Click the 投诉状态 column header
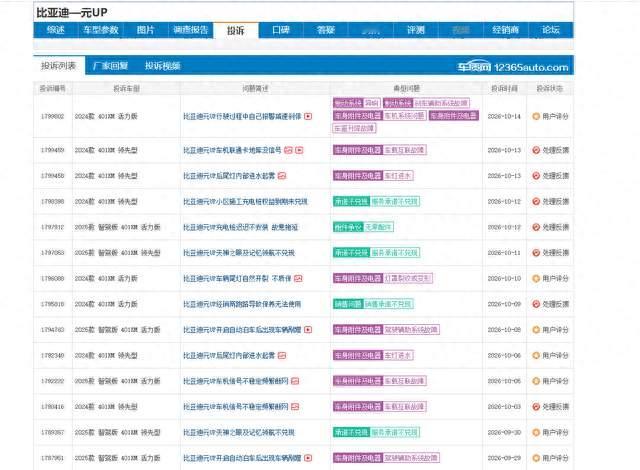Image resolution: width=640 pixels, height=470 pixels. tap(549, 89)
